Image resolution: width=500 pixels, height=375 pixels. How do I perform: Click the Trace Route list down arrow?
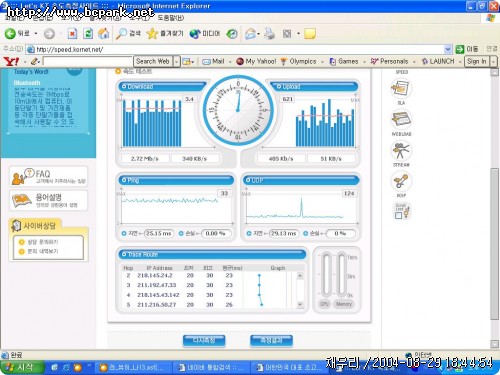click(x=300, y=304)
